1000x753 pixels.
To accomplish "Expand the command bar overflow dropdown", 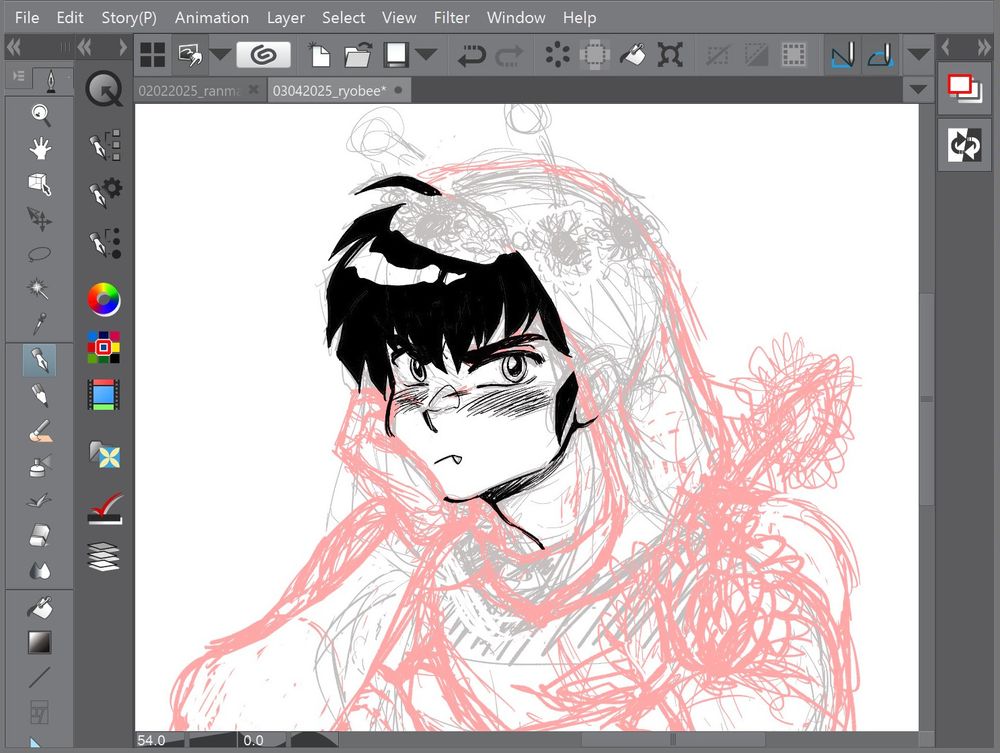I will pos(918,55).
